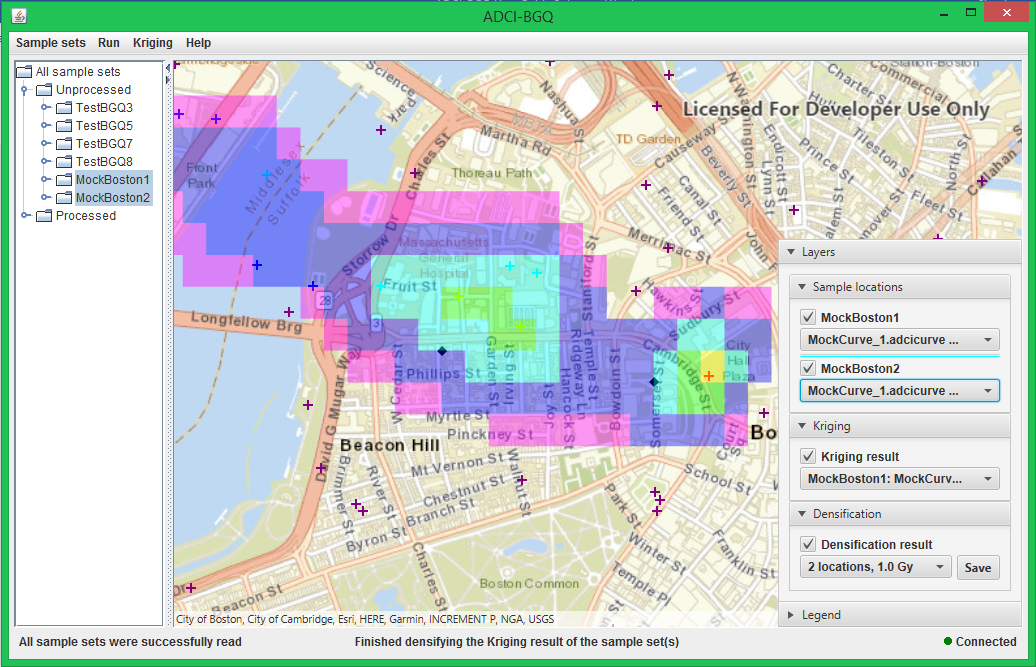The height and width of the screenshot is (667, 1036).
Task: Select the MockBoston1 label in the tree
Action: (113, 180)
